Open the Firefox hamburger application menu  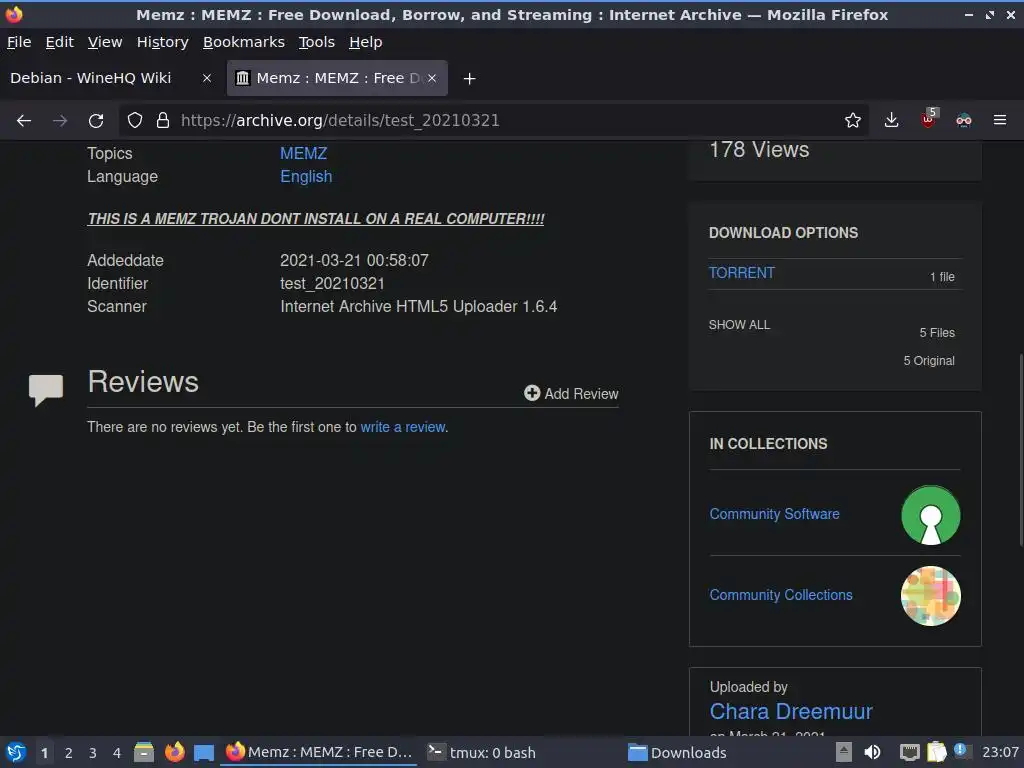click(x=999, y=120)
